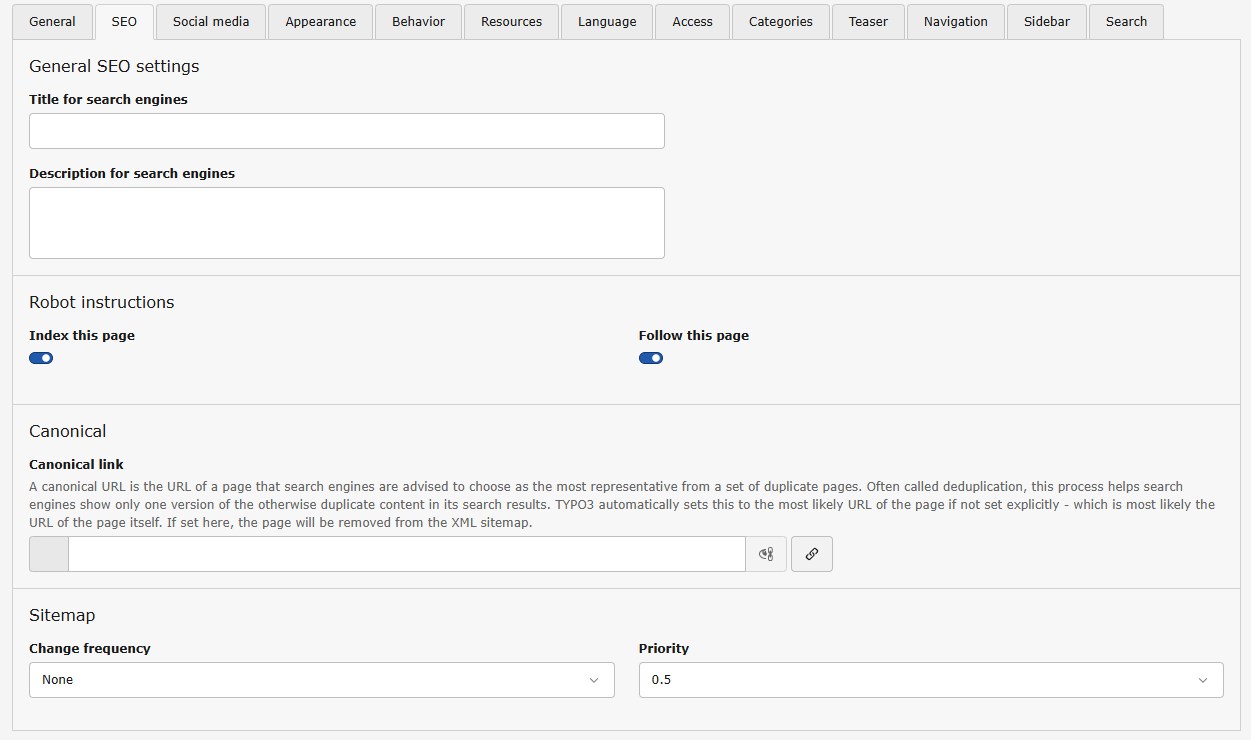Switch to the Language tab

click(x=607, y=22)
